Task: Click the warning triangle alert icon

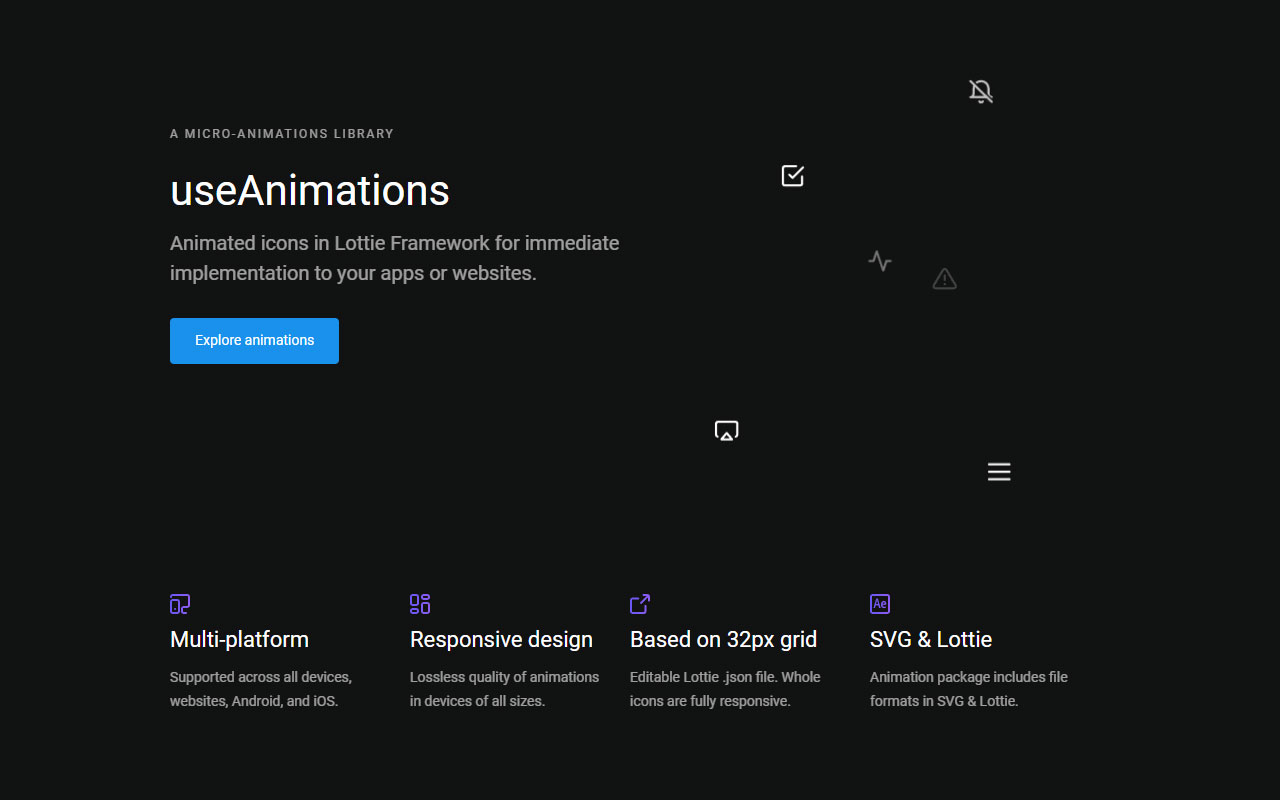Action: pos(945,279)
